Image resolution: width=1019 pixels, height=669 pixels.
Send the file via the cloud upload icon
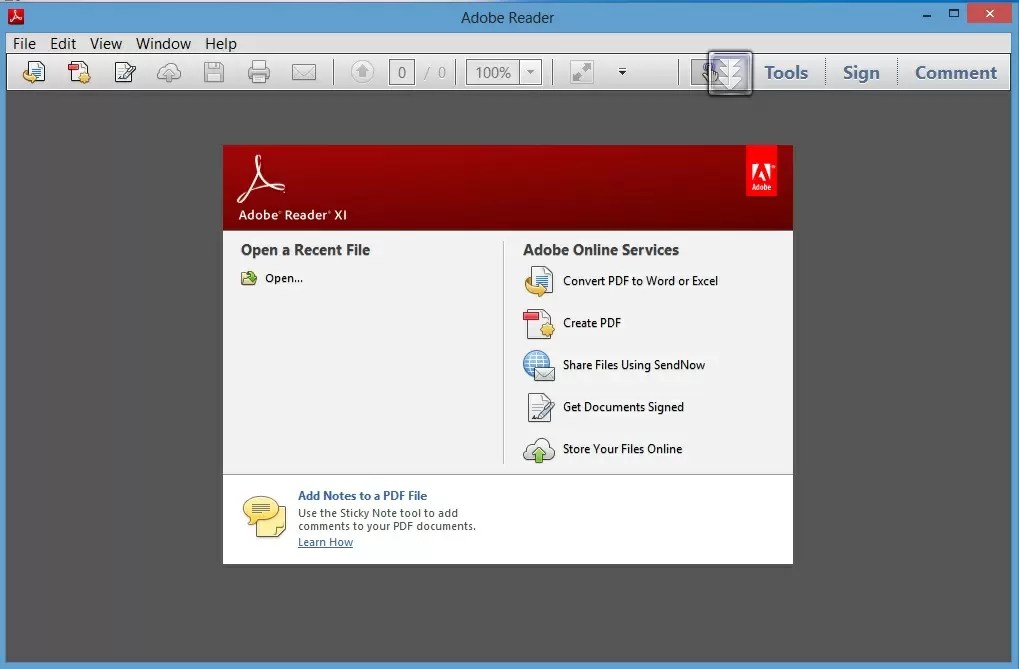tap(169, 72)
